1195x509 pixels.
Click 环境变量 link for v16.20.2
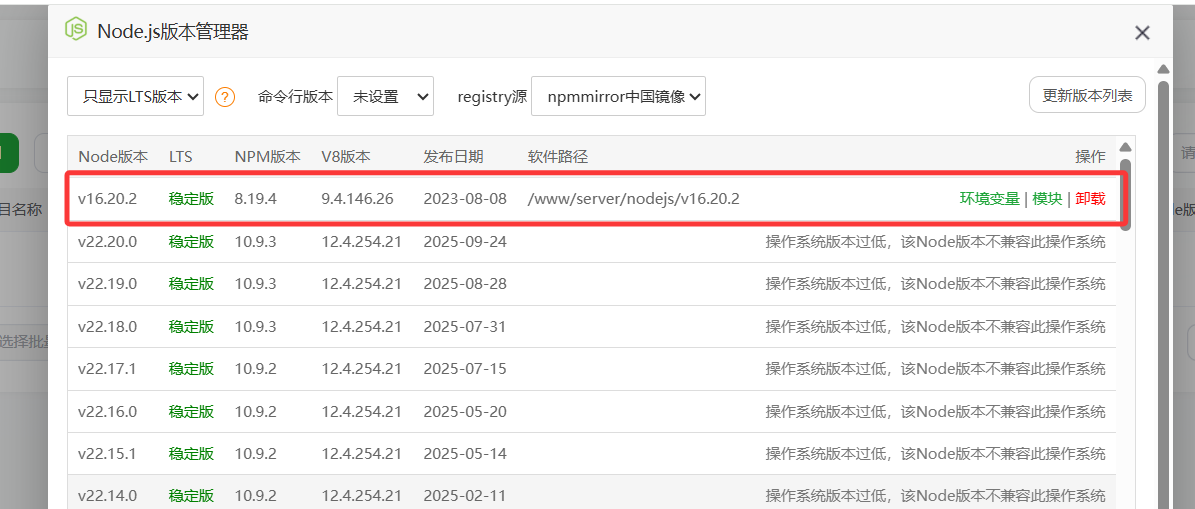click(989, 199)
